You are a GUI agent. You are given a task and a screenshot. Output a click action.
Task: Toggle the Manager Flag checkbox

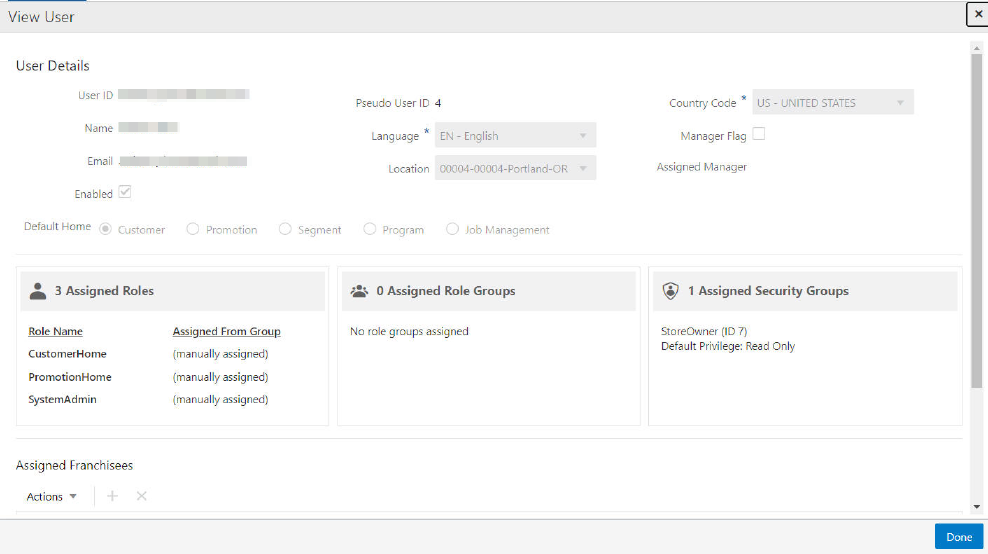[x=759, y=134]
